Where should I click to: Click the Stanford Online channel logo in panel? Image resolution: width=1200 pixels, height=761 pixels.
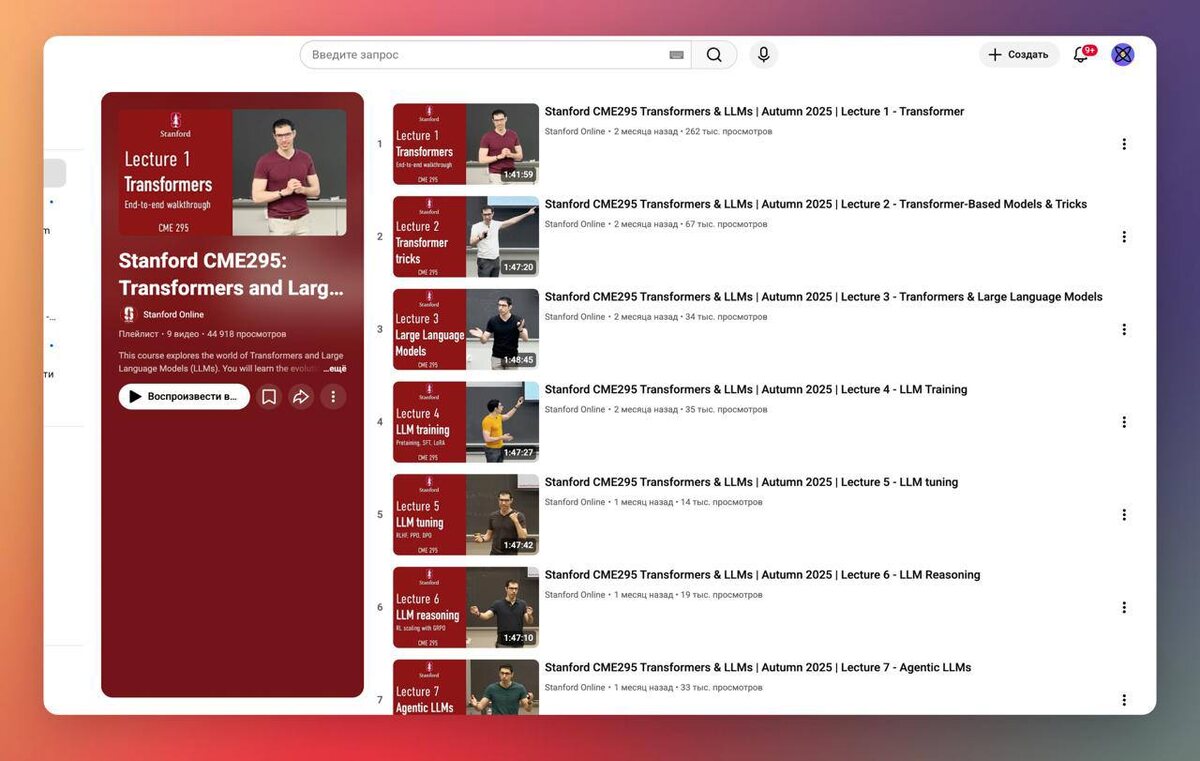point(128,314)
